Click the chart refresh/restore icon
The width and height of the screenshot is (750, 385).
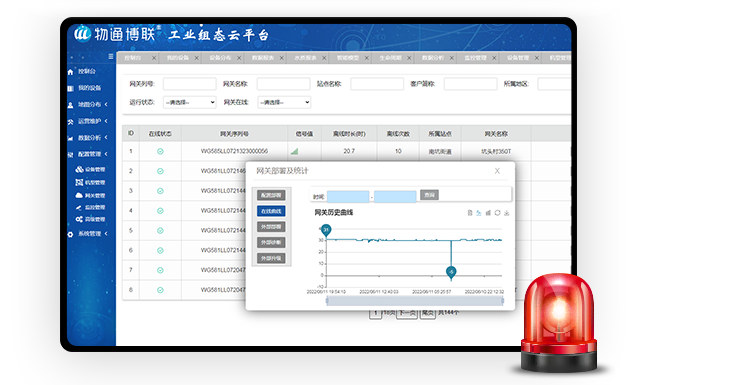(x=497, y=213)
